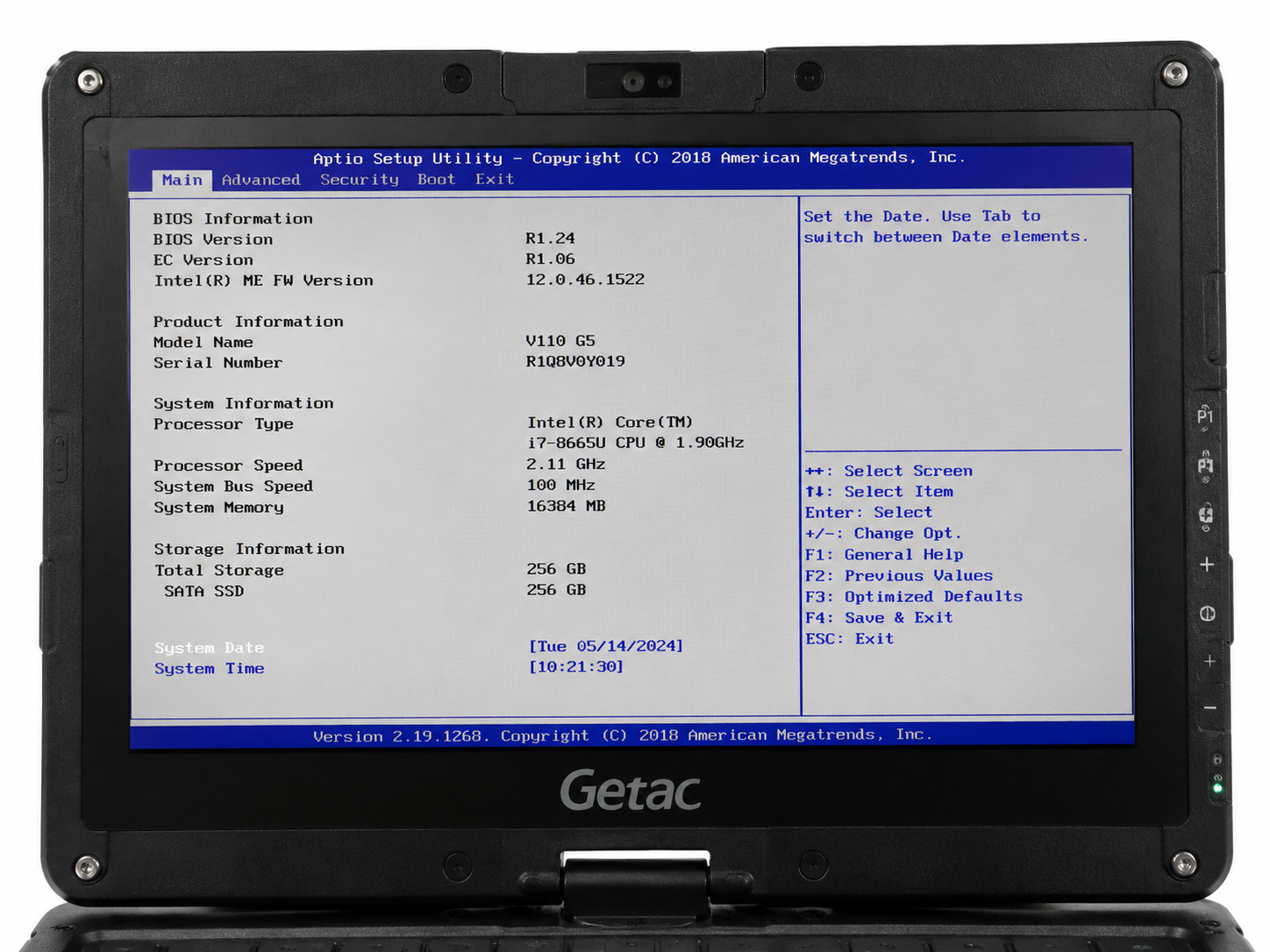Open the Boot tab
Image resolution: width=1270 pixels, height=952 pixels.
tap(436, 179)
